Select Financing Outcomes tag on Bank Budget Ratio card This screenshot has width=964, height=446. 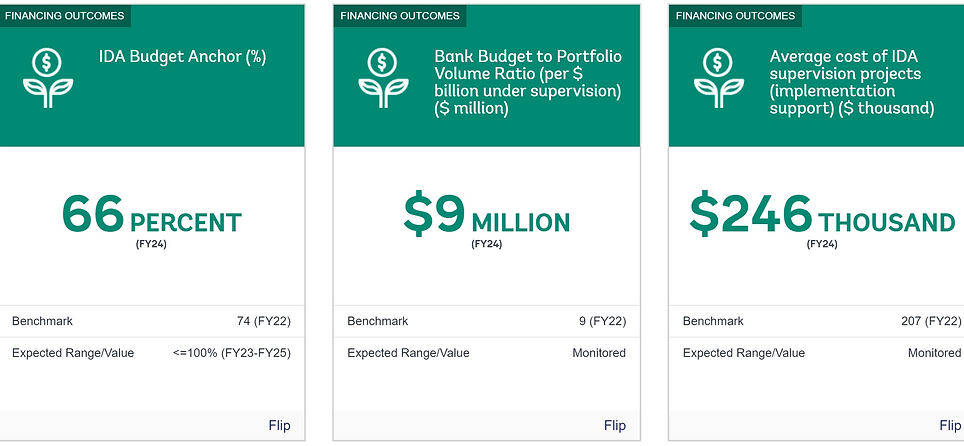[x=400, y=16]
